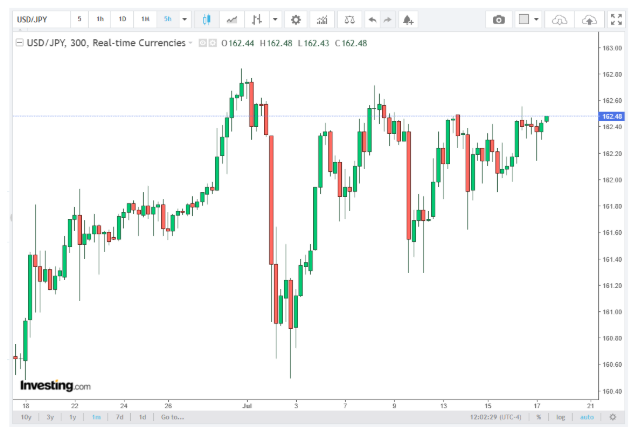Viewport: 643px width, 445px height.
Task: Open compare symbols scales icon
Action: click(x=349, y=19)
